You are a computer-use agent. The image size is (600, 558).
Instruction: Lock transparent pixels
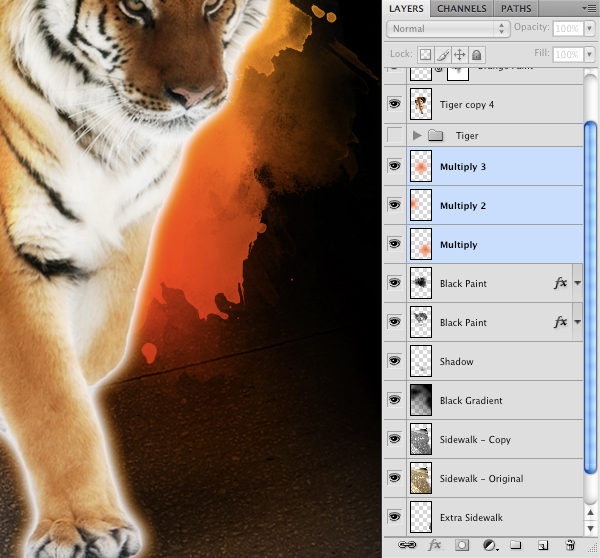(425, 55)
